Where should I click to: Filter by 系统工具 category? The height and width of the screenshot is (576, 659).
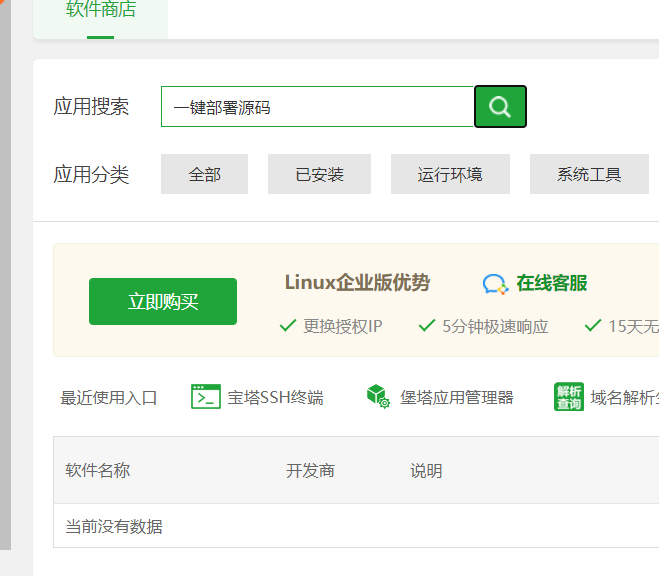click(x=589, y=174)
